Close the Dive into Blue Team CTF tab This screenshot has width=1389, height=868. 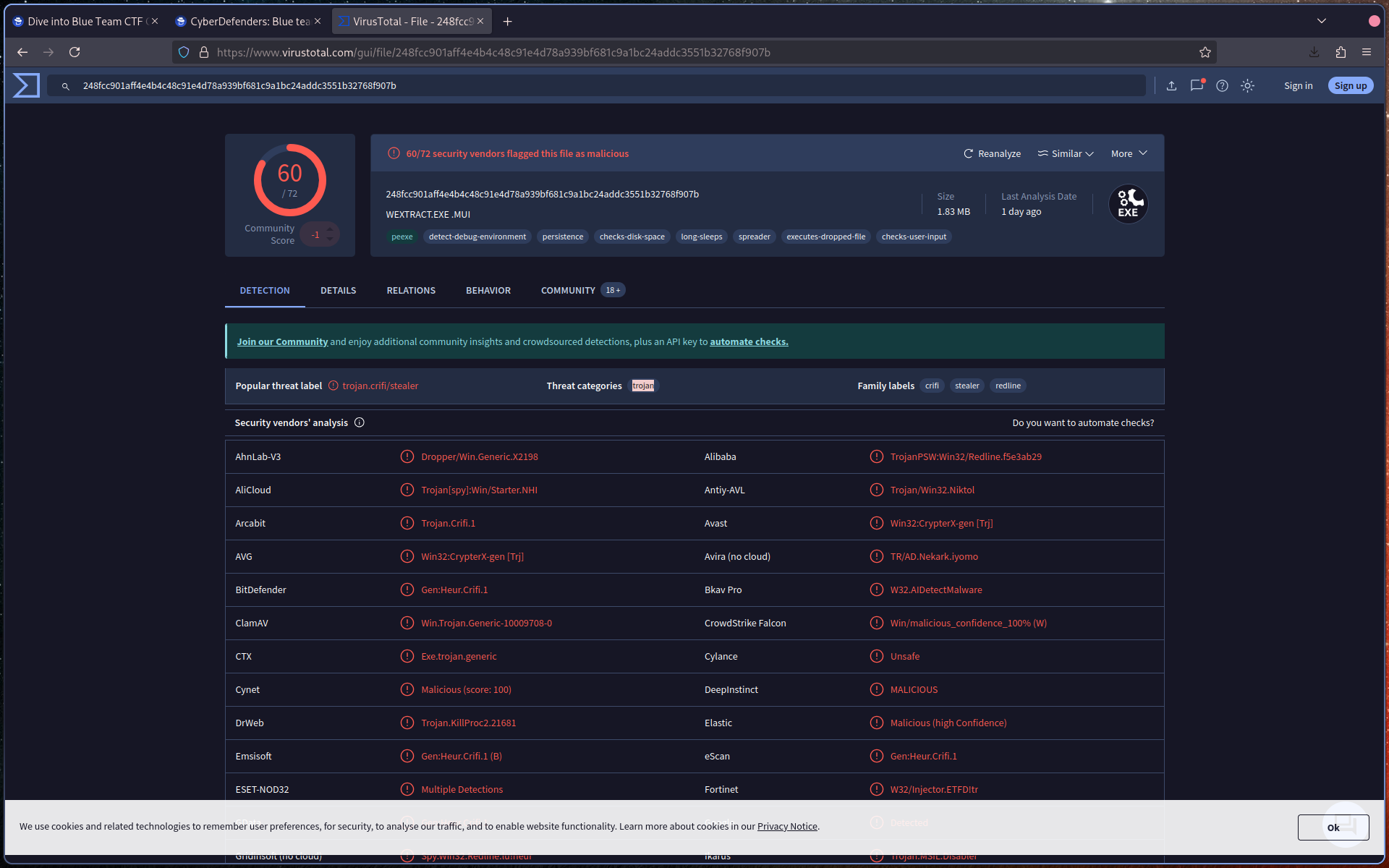click(155, 22)
